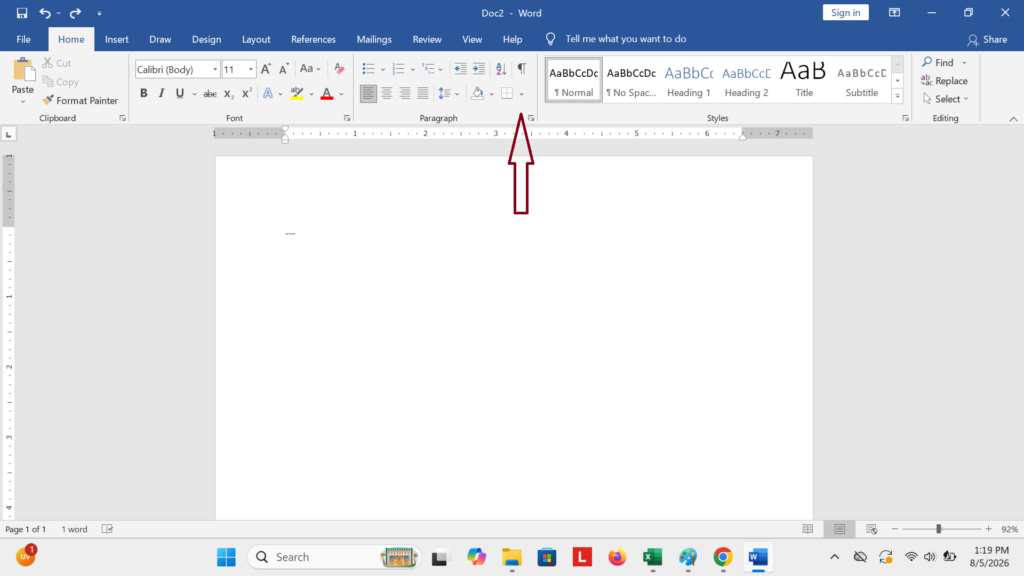Toggle Bold formatting
This screenshot has width=1024, height=576.
point(144,93)
